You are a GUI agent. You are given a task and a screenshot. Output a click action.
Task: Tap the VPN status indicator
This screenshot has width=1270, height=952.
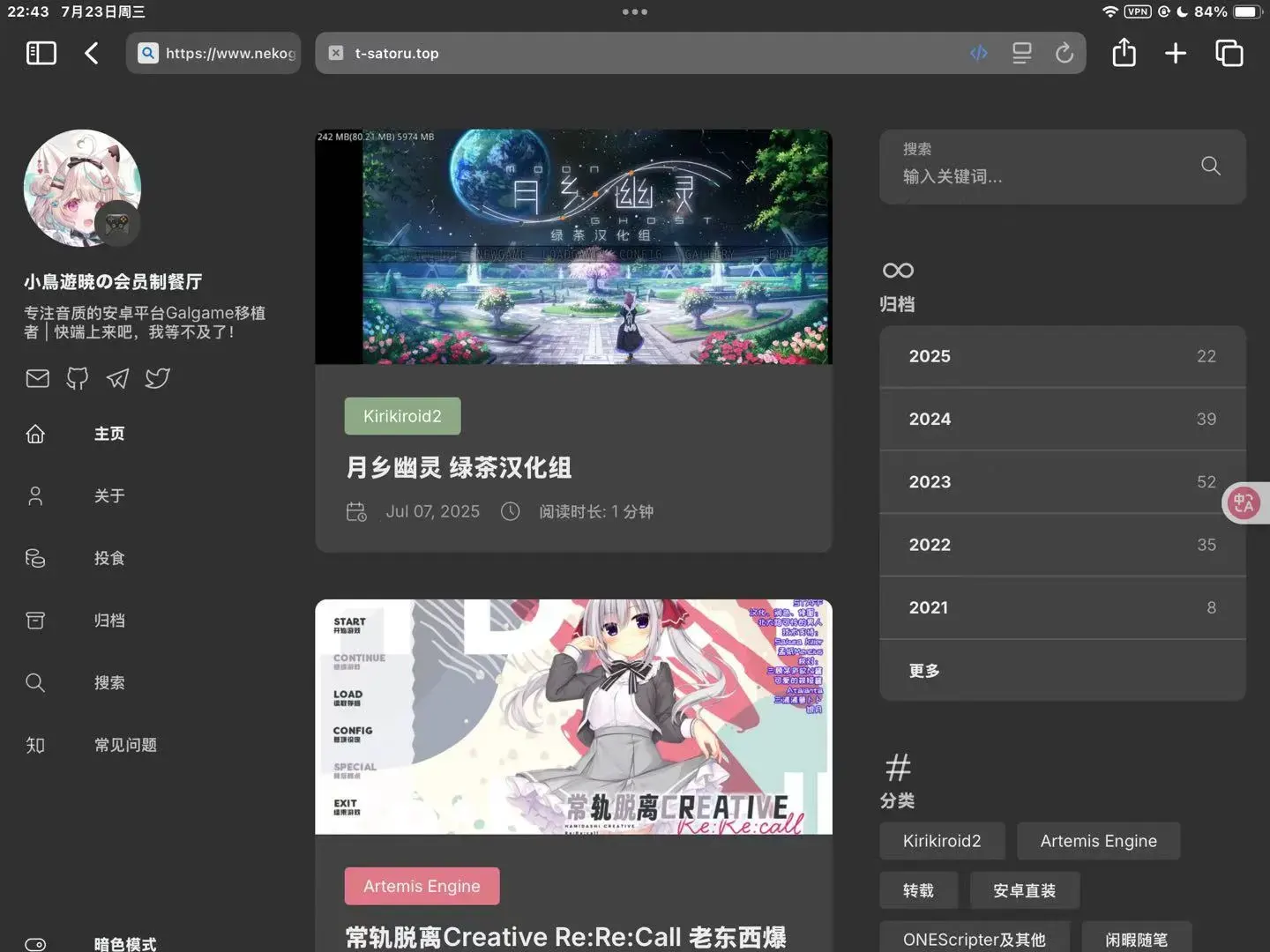click(x=1138, y=11)
